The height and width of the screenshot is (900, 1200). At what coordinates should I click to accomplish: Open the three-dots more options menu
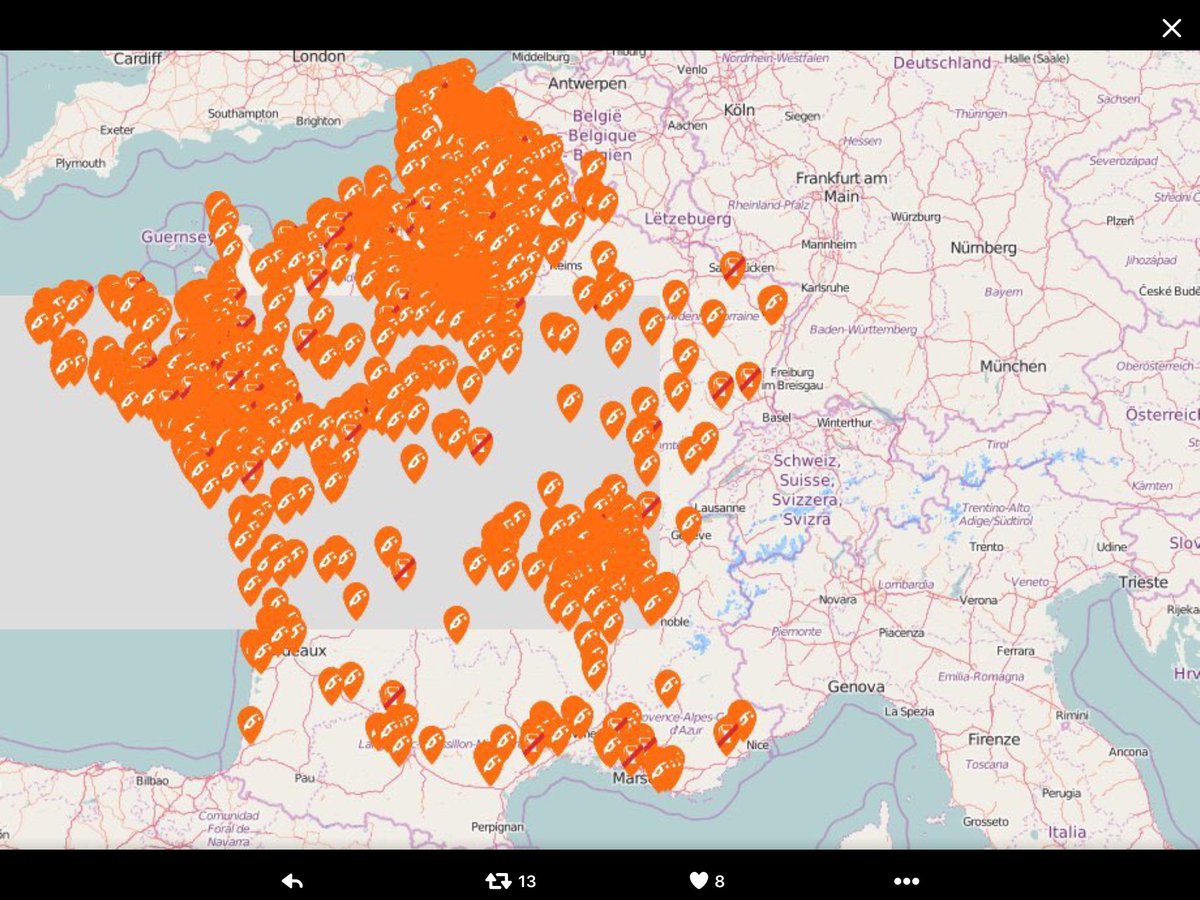[x=906, y=881]
